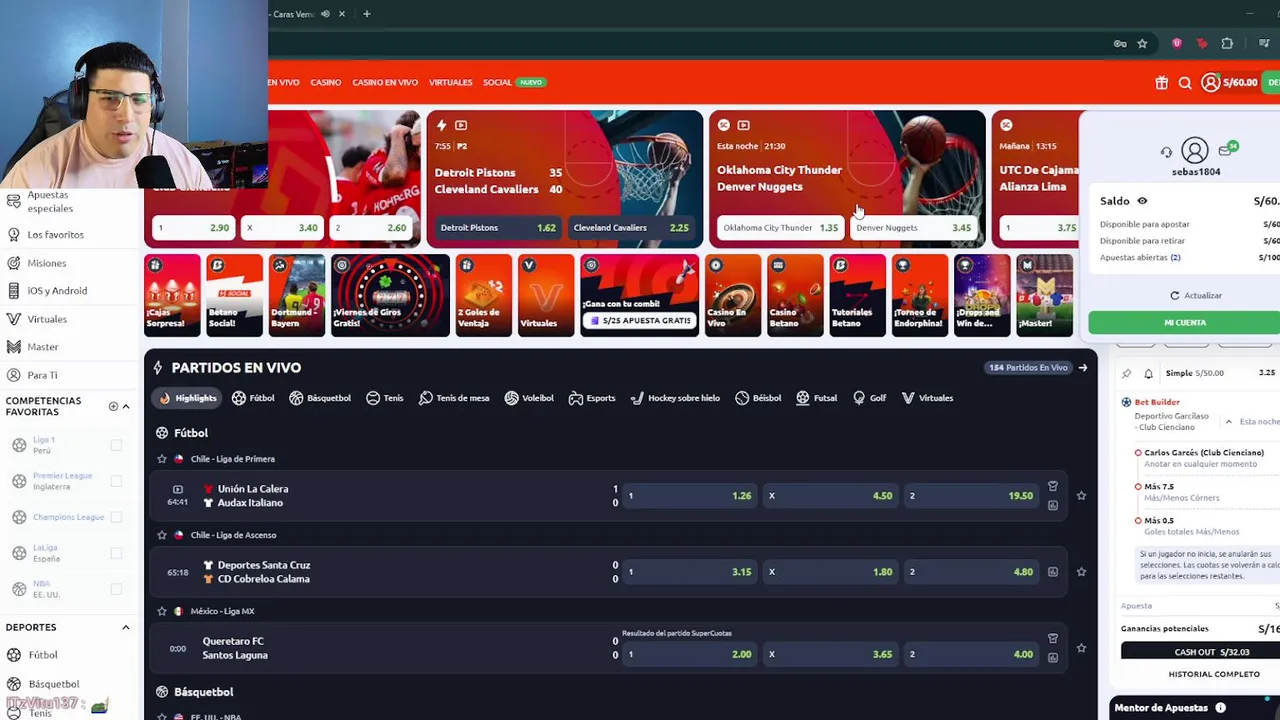Select the Highlights live tab

coord(188,398)
